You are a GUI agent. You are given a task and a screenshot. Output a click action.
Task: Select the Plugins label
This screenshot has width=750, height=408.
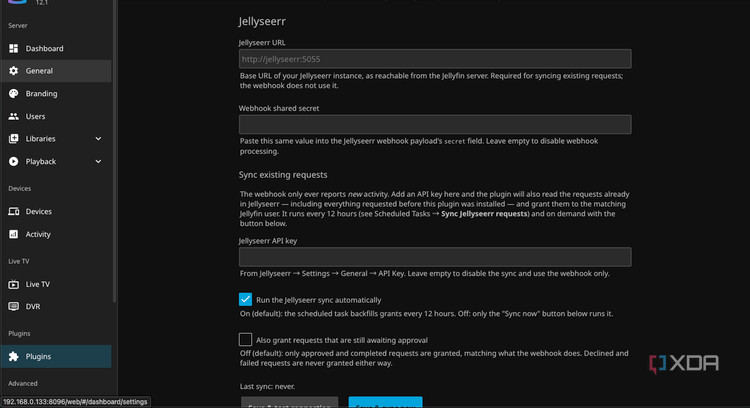pyautogui.click(x=38, y=356)
